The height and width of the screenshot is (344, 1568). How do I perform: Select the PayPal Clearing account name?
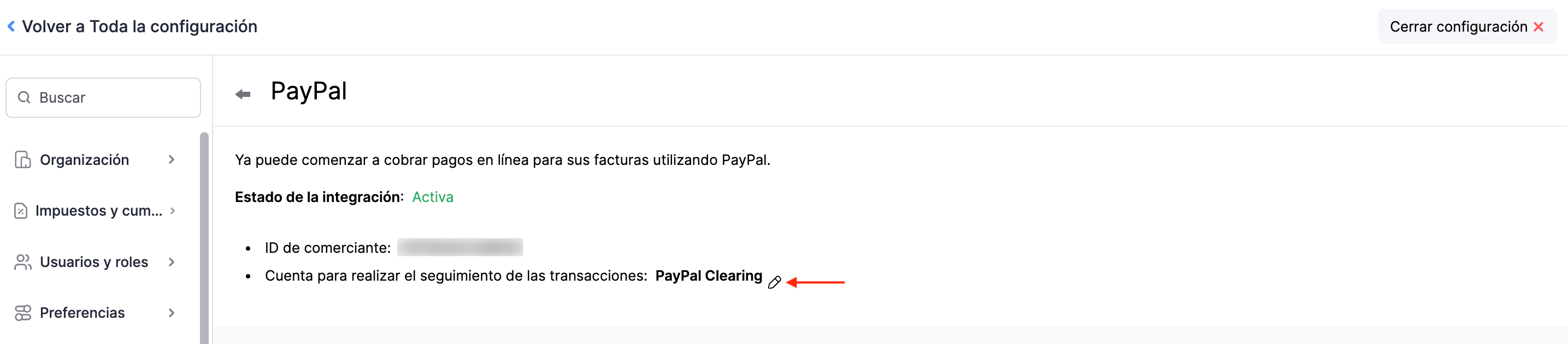point(709,275)
